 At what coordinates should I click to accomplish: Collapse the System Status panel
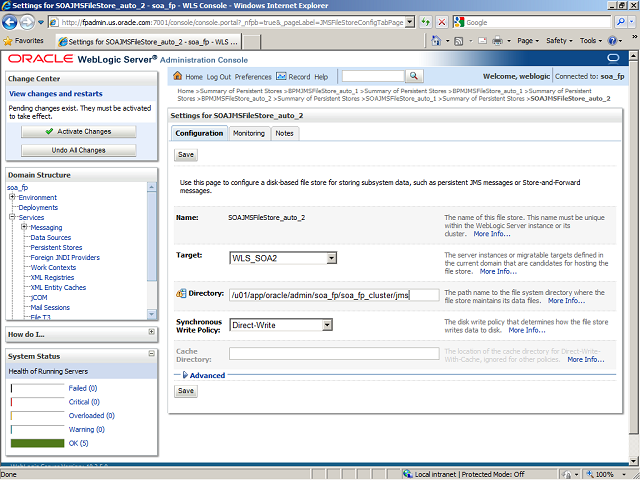151,355
